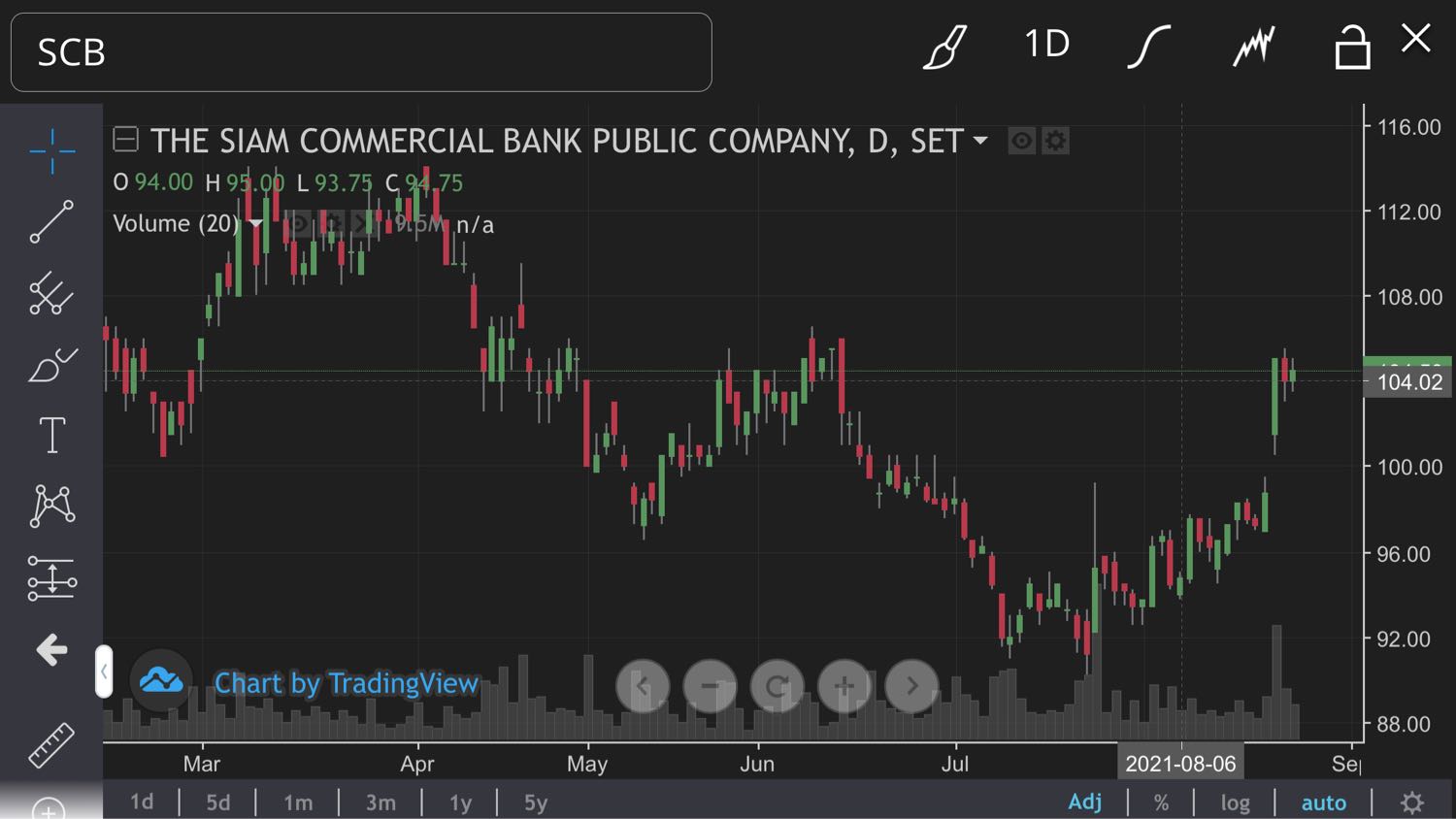Collapse the left drawing toolbar handle
The width and height of the screenshot is (1456, 819).
pyautogui.click(x=104, y=672)
